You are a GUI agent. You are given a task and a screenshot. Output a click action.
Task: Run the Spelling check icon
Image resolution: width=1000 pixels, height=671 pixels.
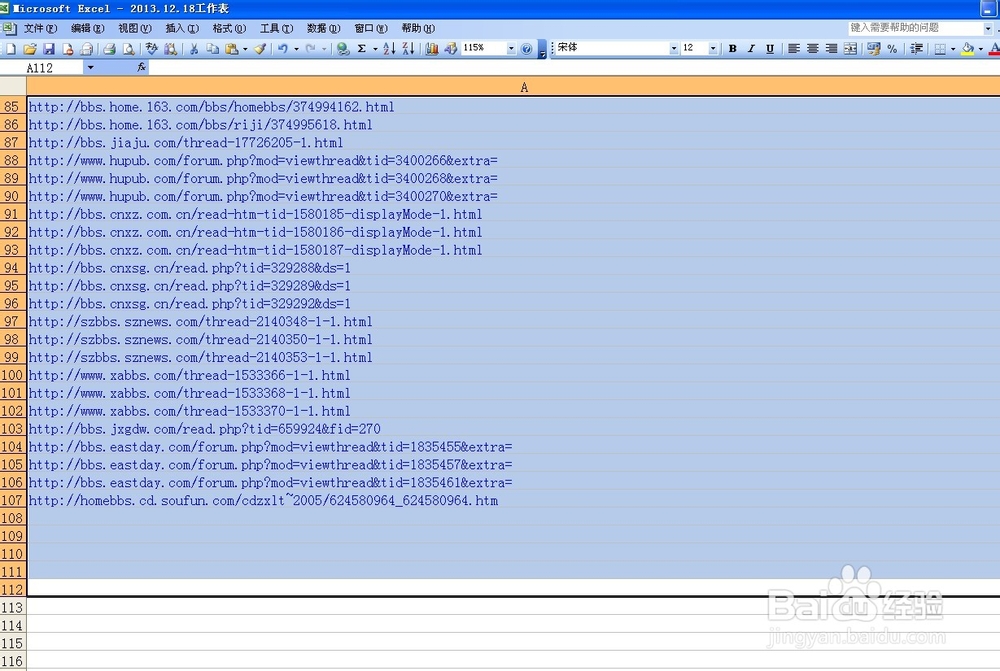point(151,48)
